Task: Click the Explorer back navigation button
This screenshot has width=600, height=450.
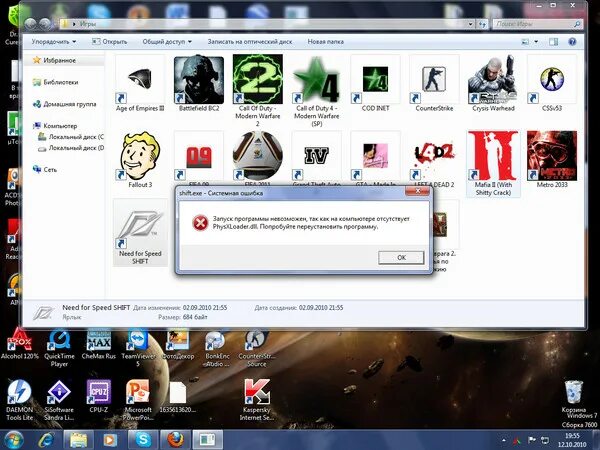Action: point(31,24)
